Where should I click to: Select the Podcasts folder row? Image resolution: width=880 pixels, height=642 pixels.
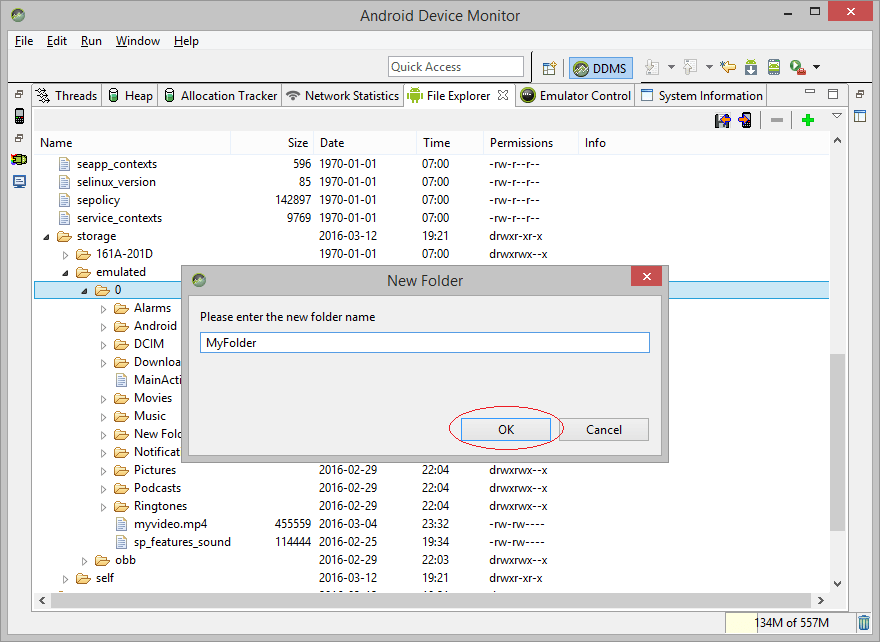click(432, 488)
